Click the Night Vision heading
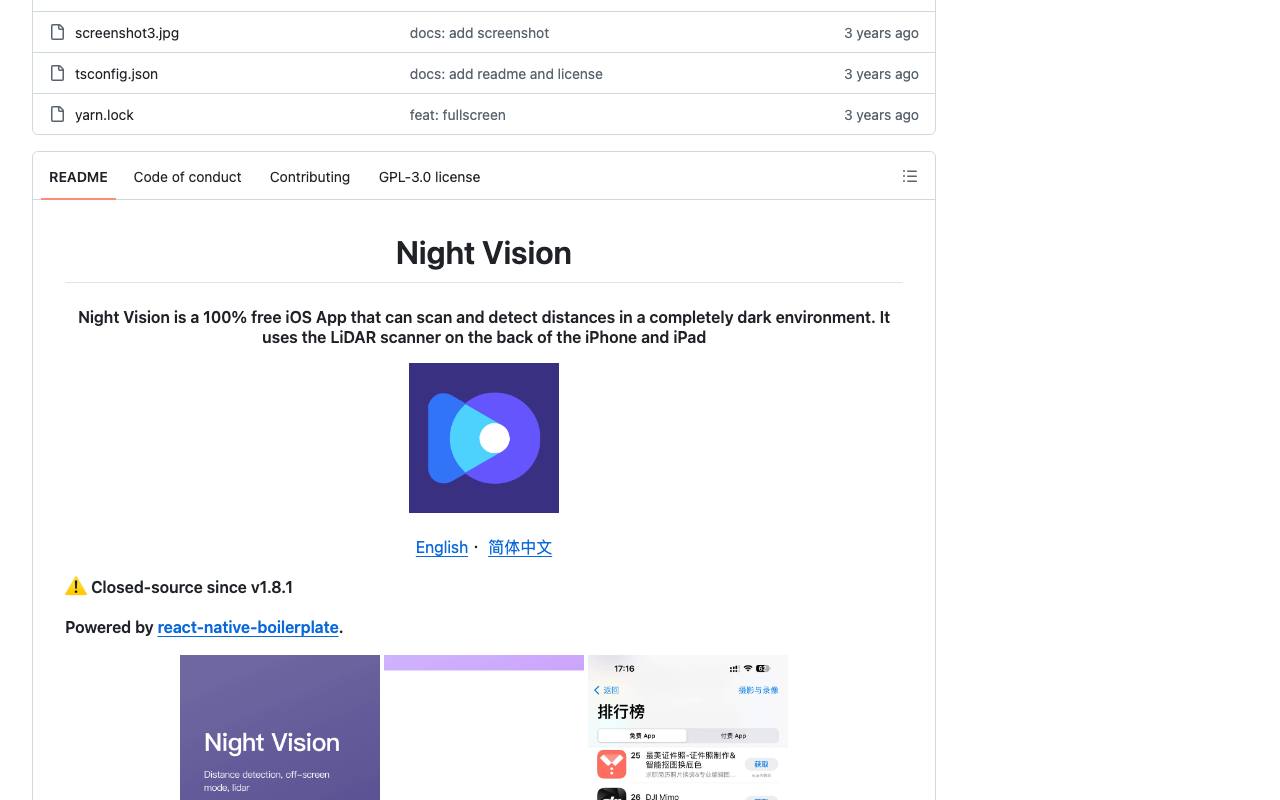Viewport: 1280px width, 800px height. [x=484, y=253]
